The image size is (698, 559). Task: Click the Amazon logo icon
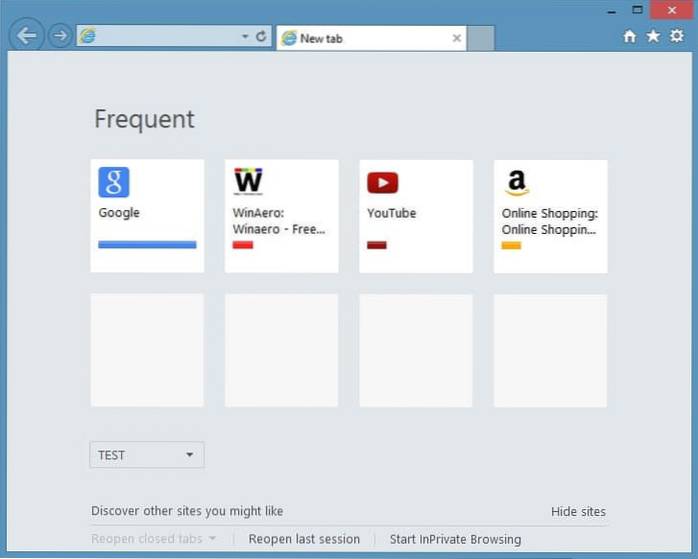click(x=516, y=182)
